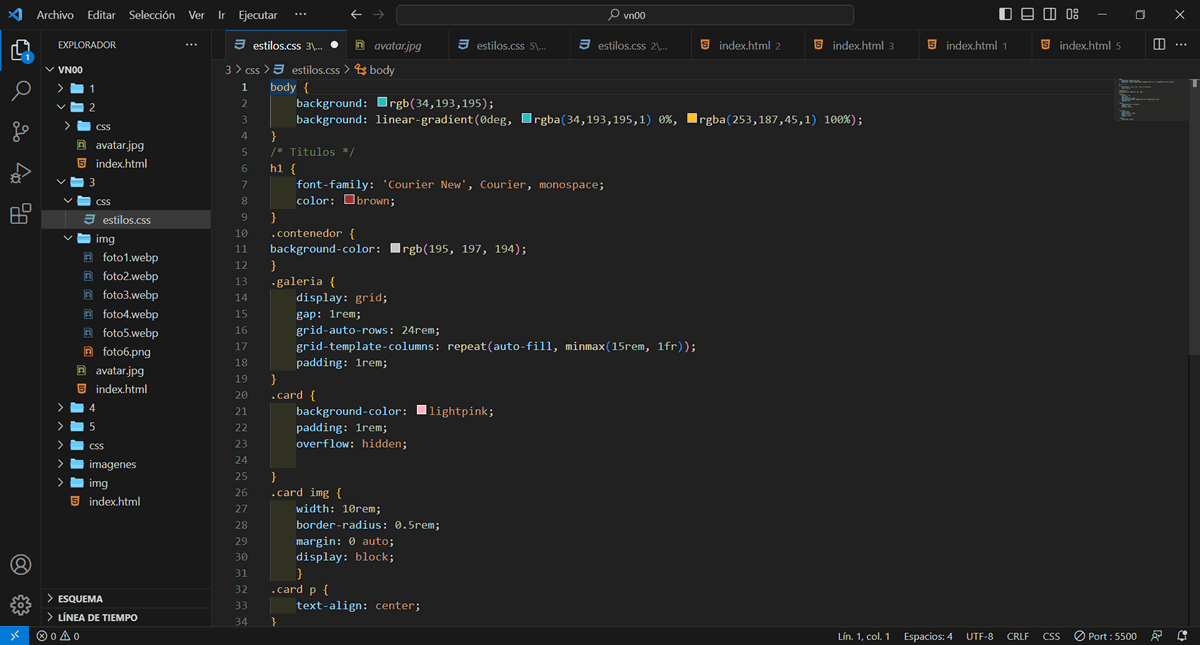Screen dimensions: 1200x645
Task: Expand folder 4 in the explorer
Action: 92,408
